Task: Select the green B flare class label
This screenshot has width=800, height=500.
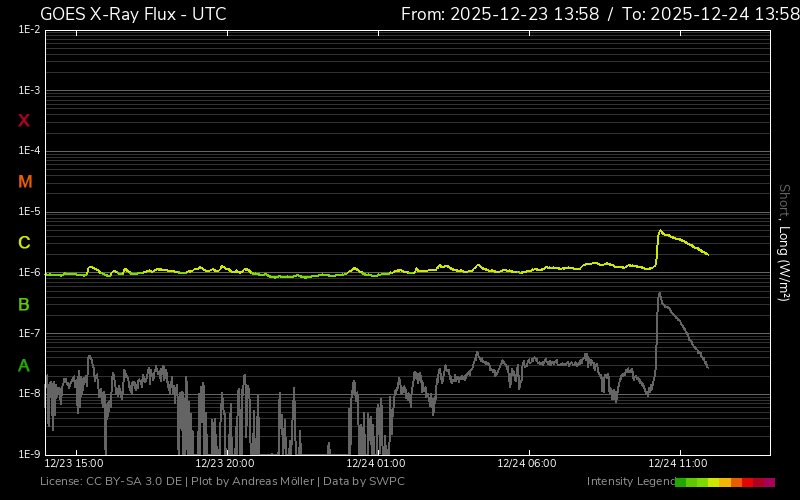Action: 24,304
